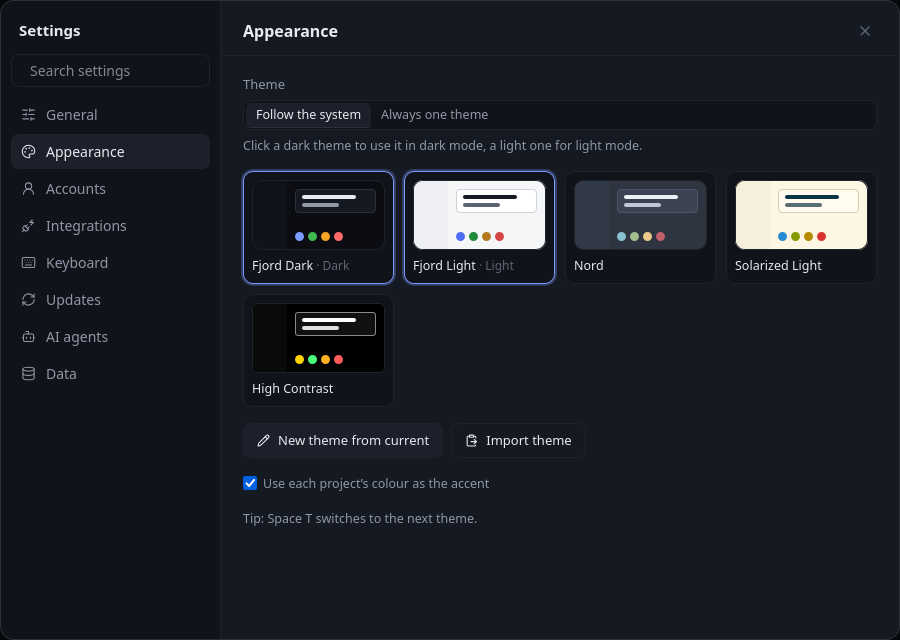Open General settings section
Screen dimensions: 900x640
tap(110, 115)
